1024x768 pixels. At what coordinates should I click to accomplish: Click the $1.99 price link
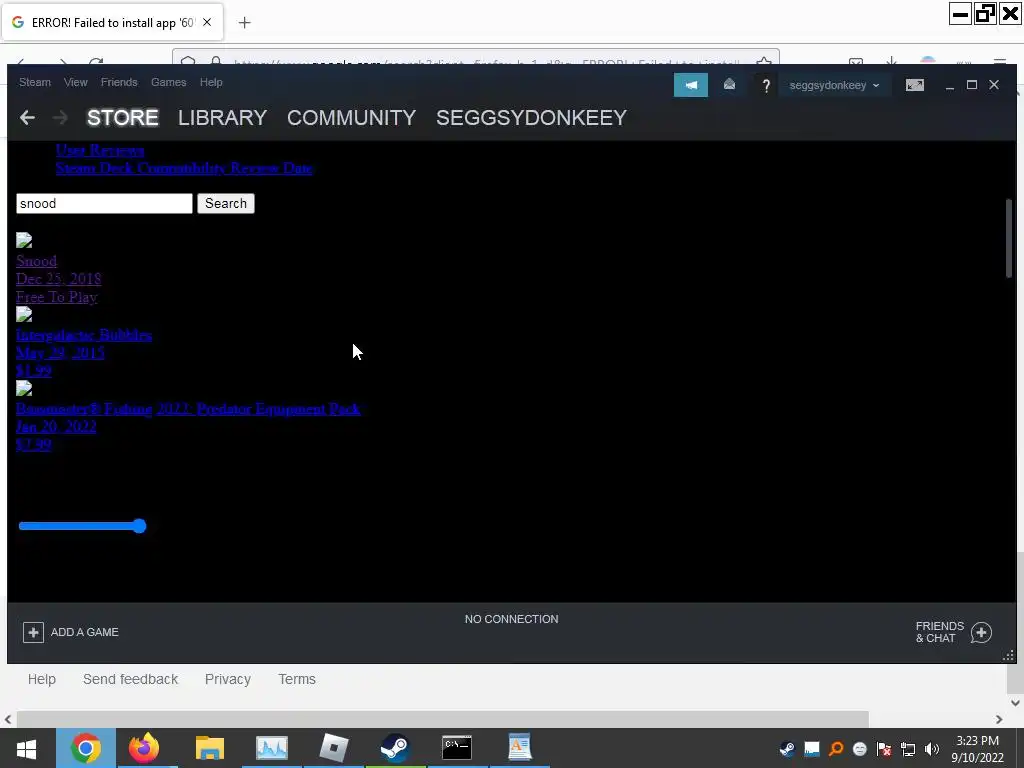point(33,371)
